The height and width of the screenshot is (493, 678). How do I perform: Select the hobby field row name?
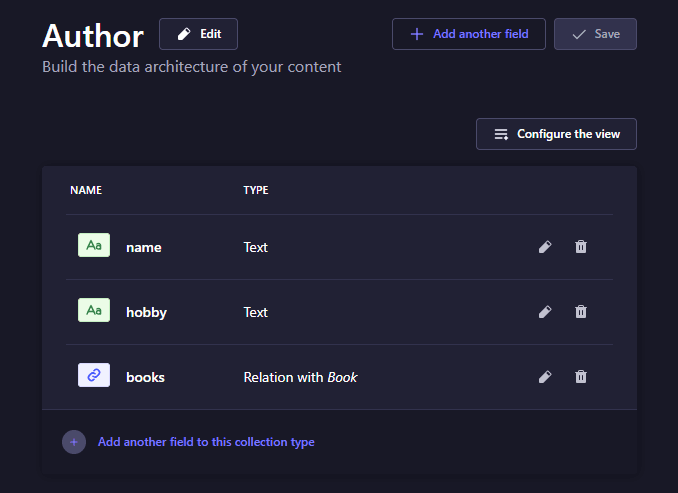click(x=146, y=313)
